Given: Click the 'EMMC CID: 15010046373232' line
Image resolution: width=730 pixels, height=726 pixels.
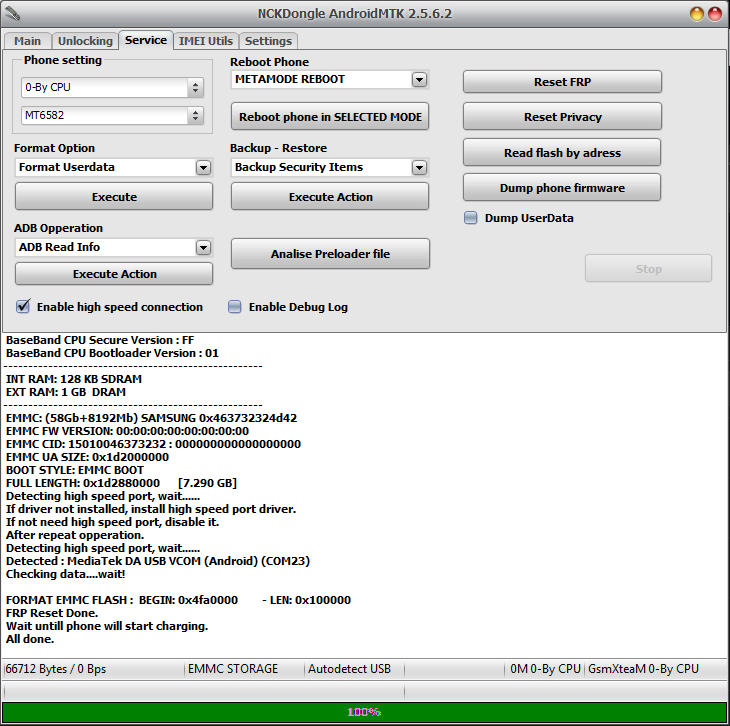Looking at the screenshot, I should click(153, 444).
